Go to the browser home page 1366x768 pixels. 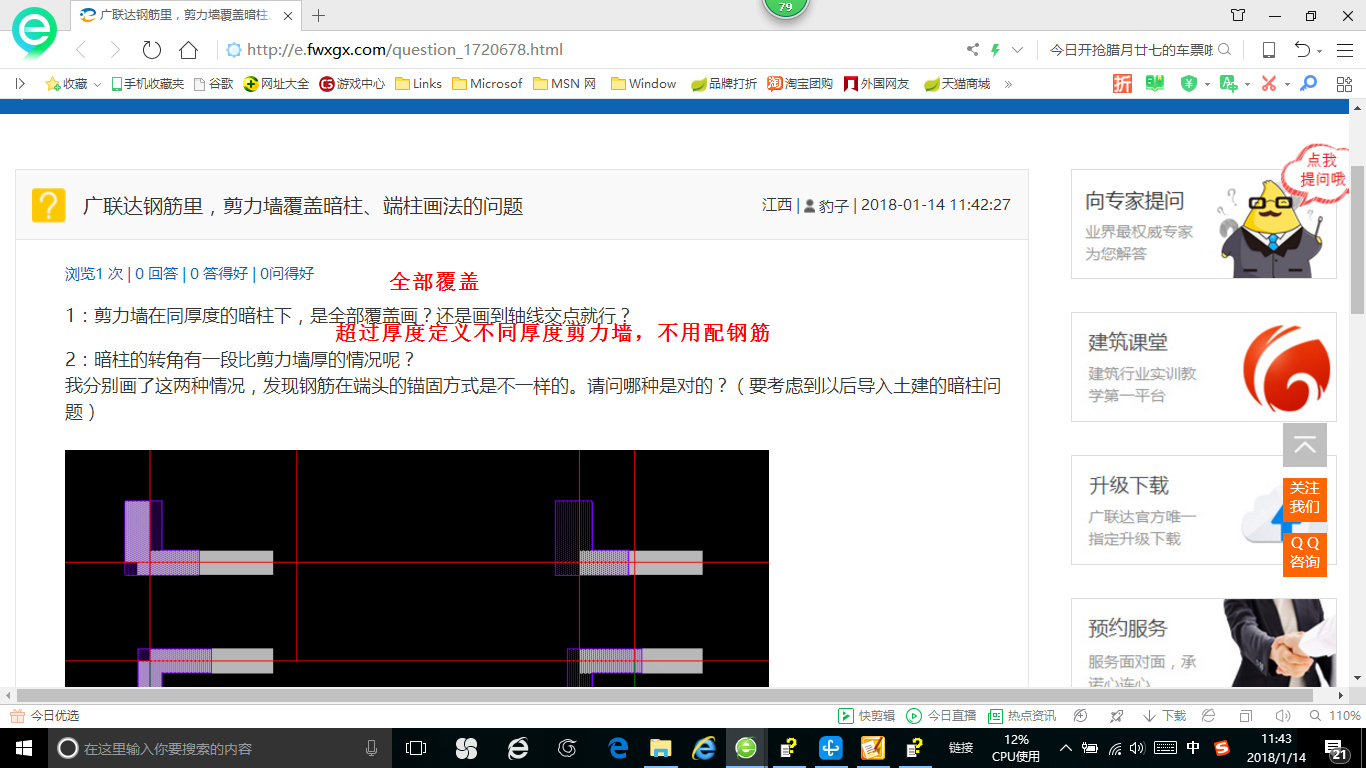188,50
